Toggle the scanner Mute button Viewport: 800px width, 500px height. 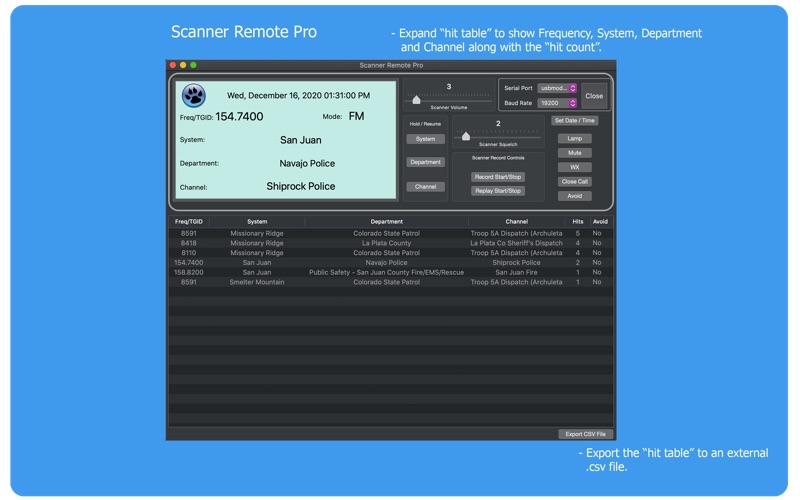574,153
